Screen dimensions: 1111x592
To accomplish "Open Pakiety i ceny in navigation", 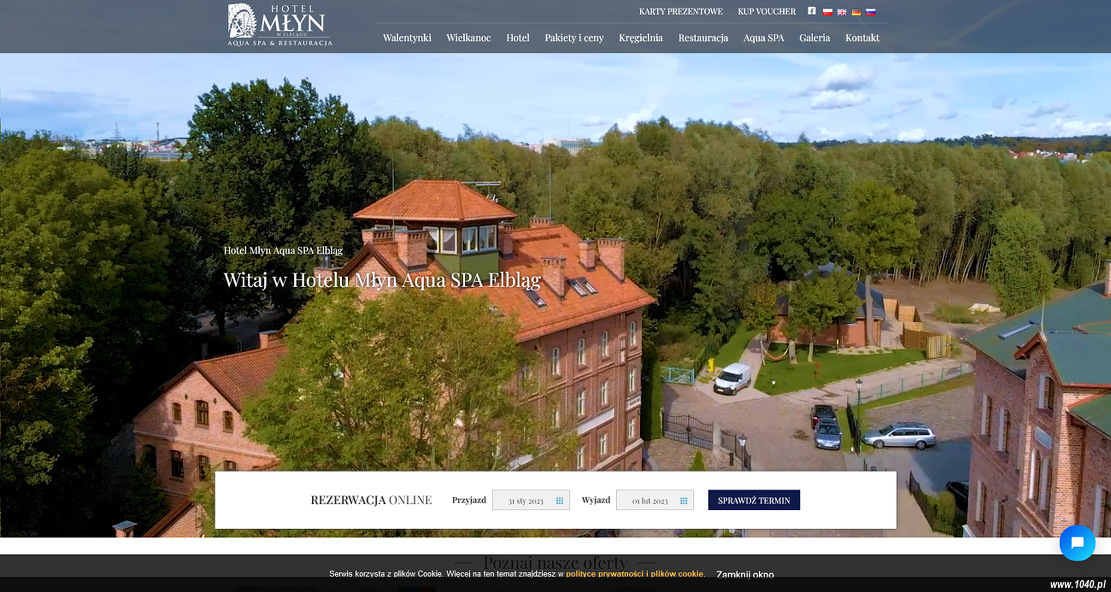I will point(574,38).
